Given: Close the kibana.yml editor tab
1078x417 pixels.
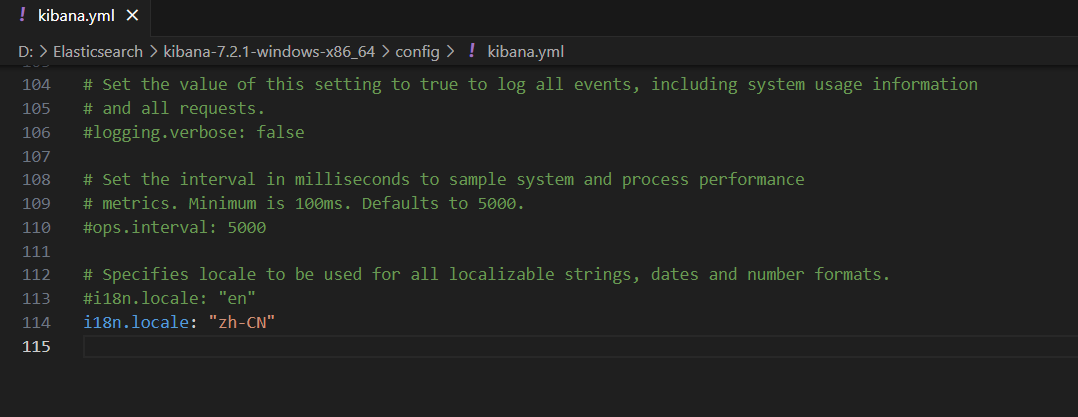Looking at the screenshot, I should (x=132, y=16).
